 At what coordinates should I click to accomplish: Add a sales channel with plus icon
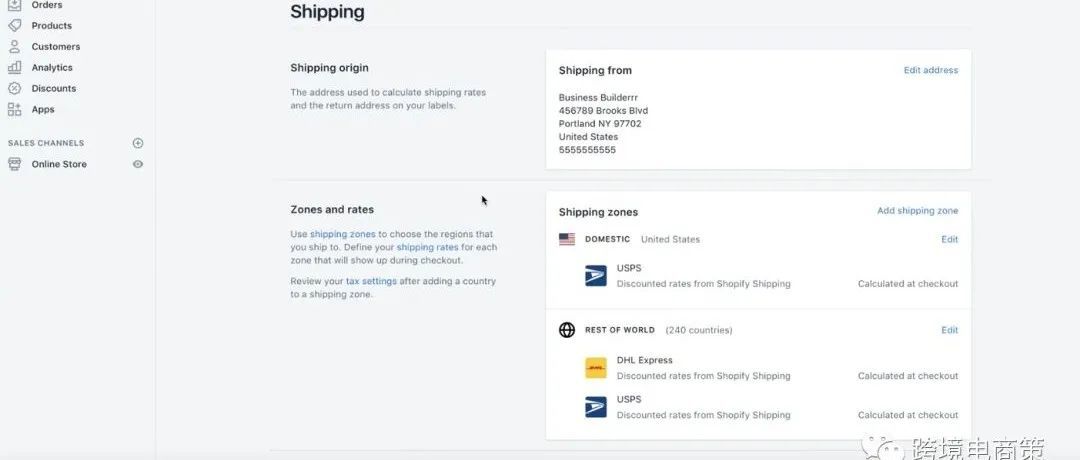pos(138,143)
